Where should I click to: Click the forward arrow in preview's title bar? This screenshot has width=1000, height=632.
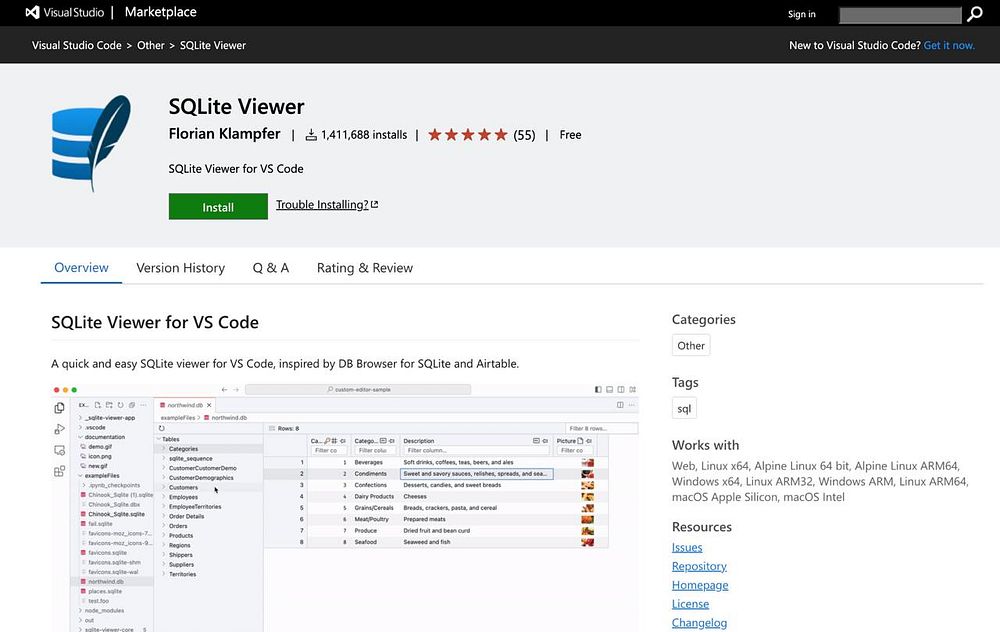[236, 389]
